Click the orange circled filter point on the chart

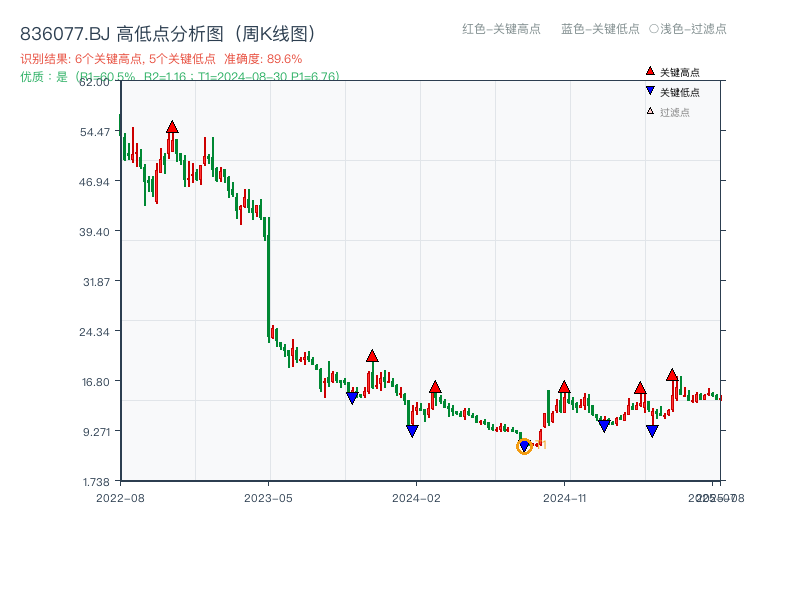tap(525, 447)
